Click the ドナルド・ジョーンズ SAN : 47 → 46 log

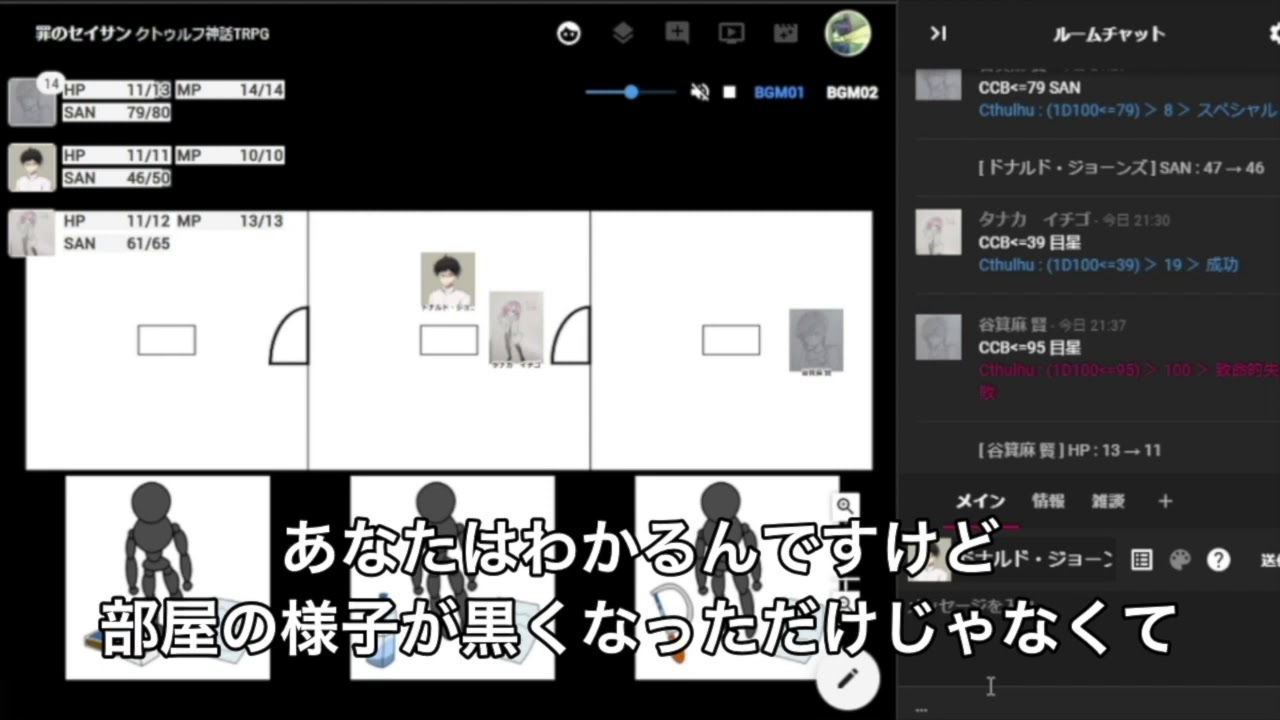point(1121,168)
